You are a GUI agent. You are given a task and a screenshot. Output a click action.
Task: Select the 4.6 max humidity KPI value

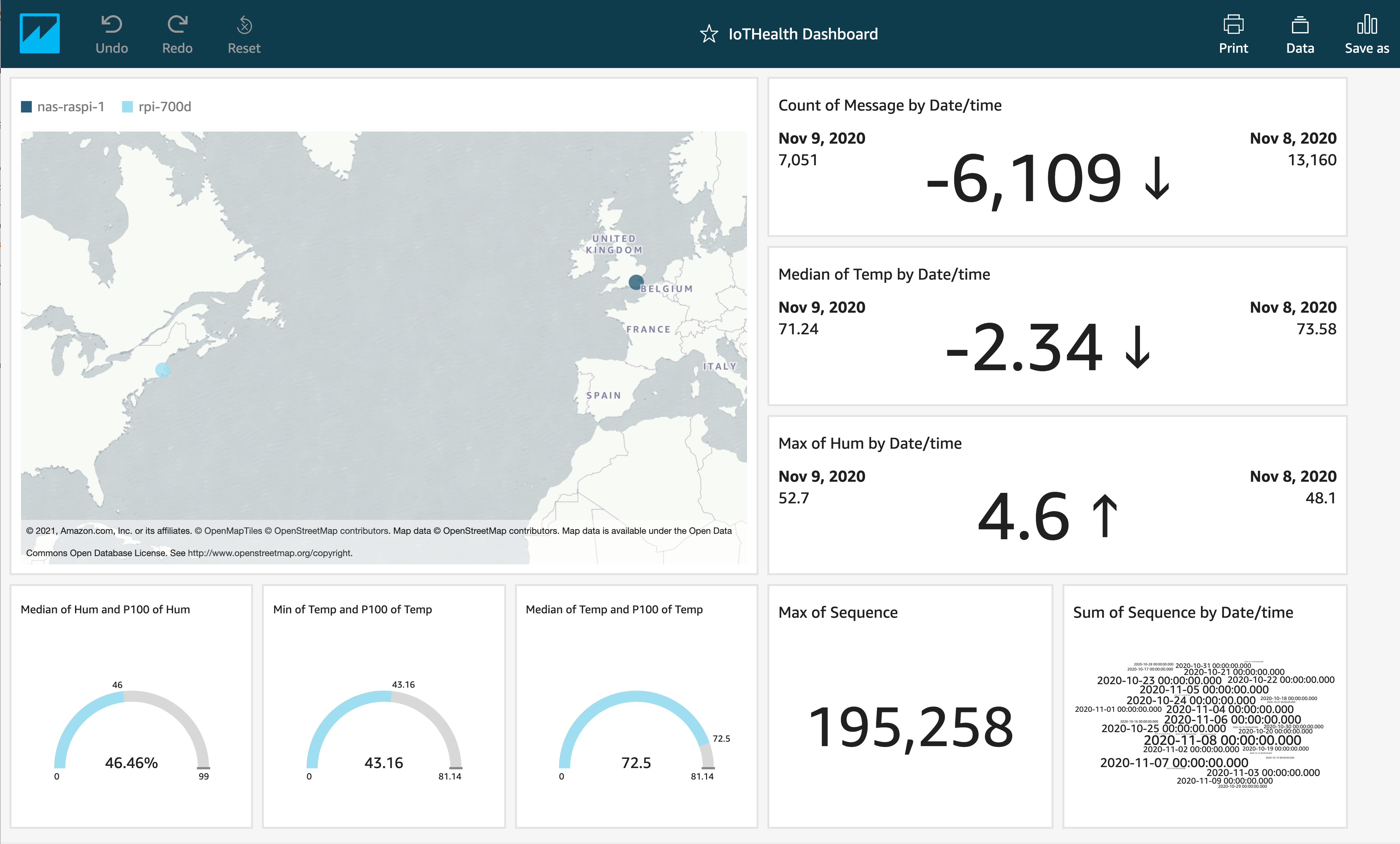1023,516
